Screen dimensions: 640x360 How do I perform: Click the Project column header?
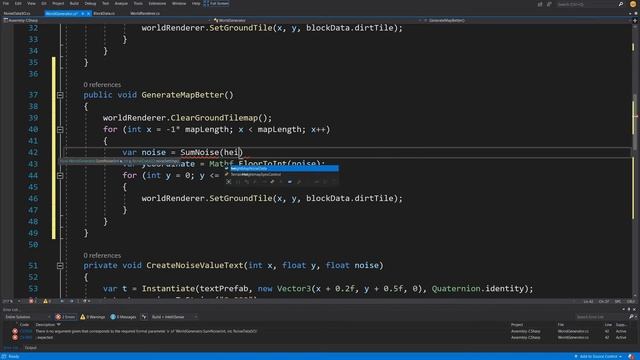pyautogui.click(x=517, y=325)
